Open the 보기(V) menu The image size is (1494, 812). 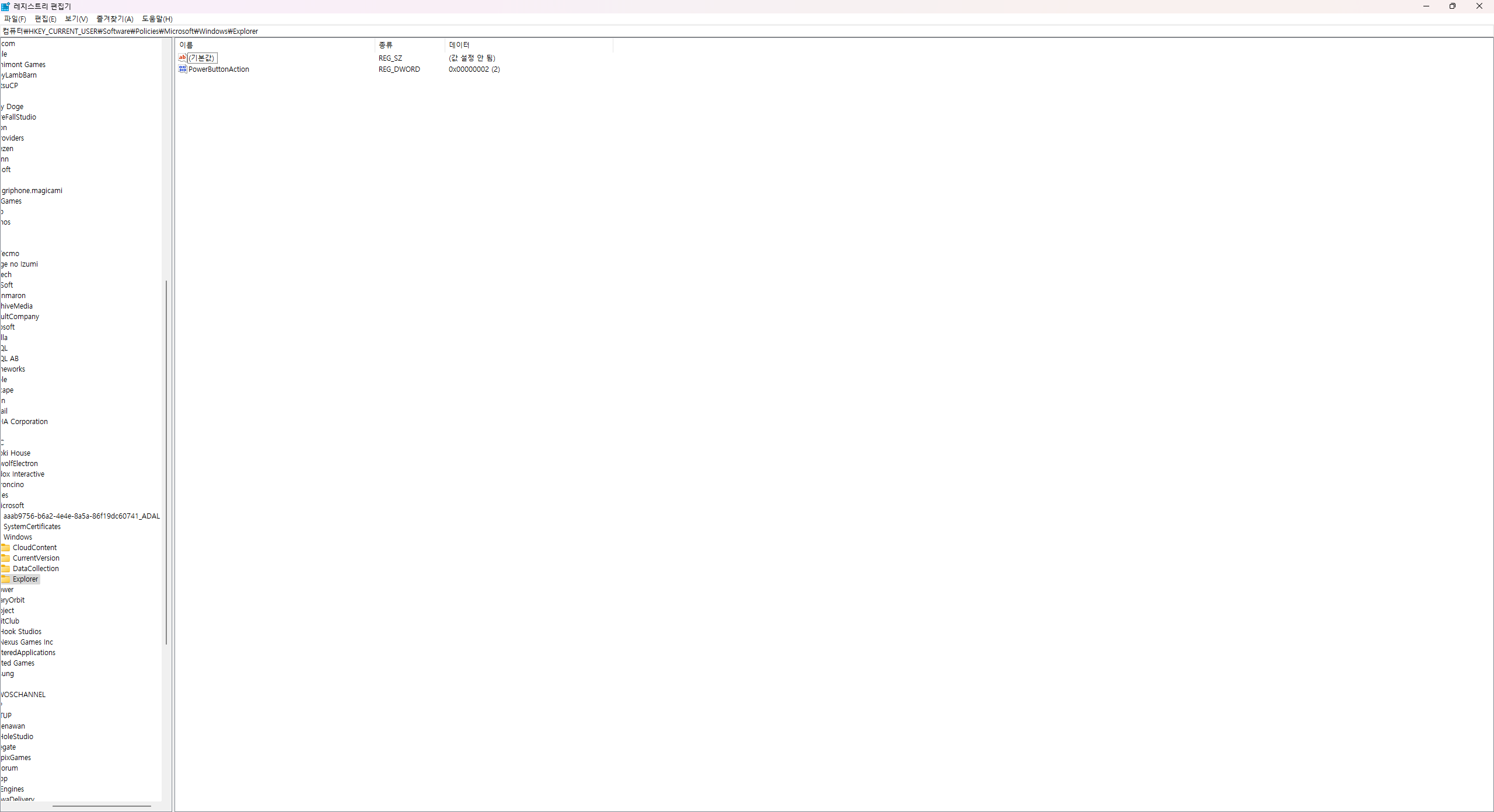tap(76, 19)
